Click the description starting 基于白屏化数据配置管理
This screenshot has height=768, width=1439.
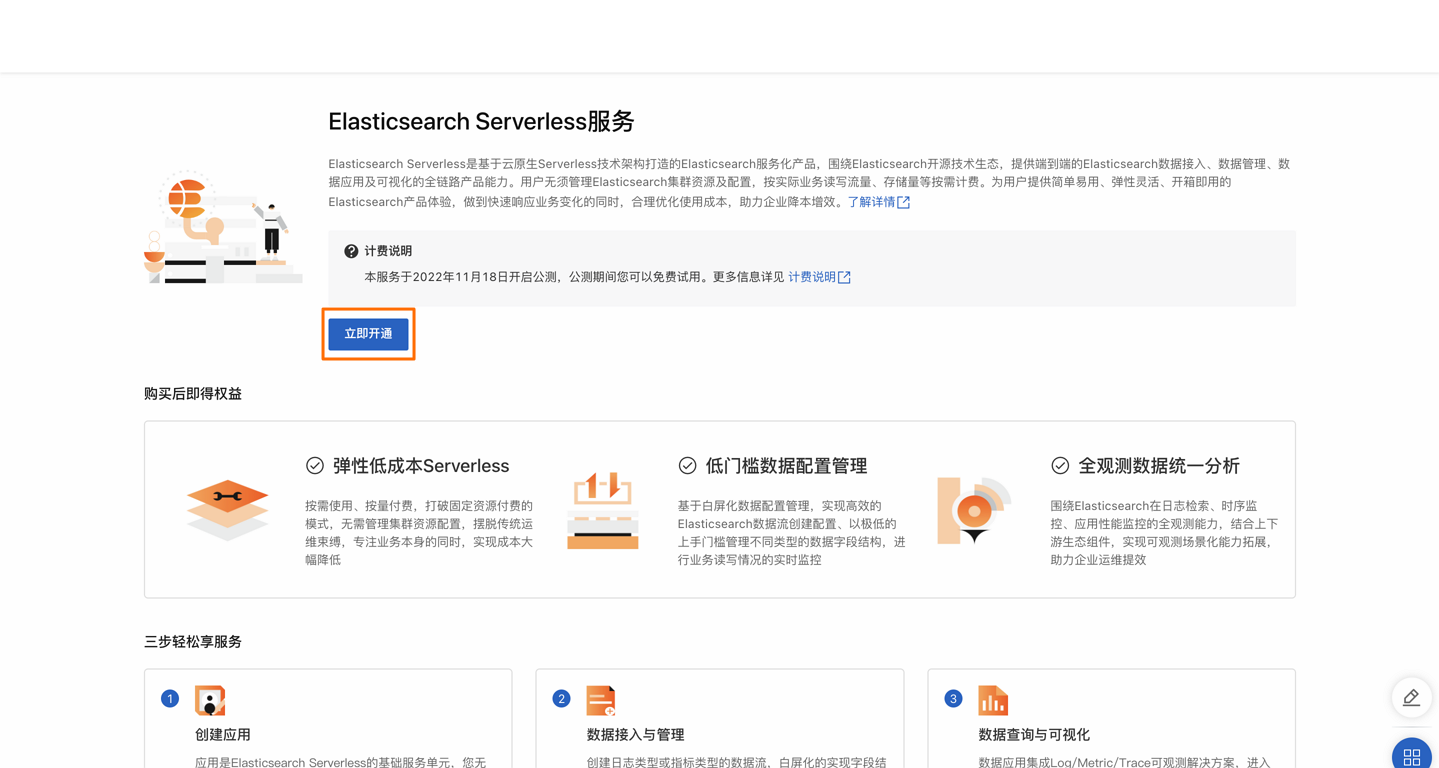(x=791, y=533)
